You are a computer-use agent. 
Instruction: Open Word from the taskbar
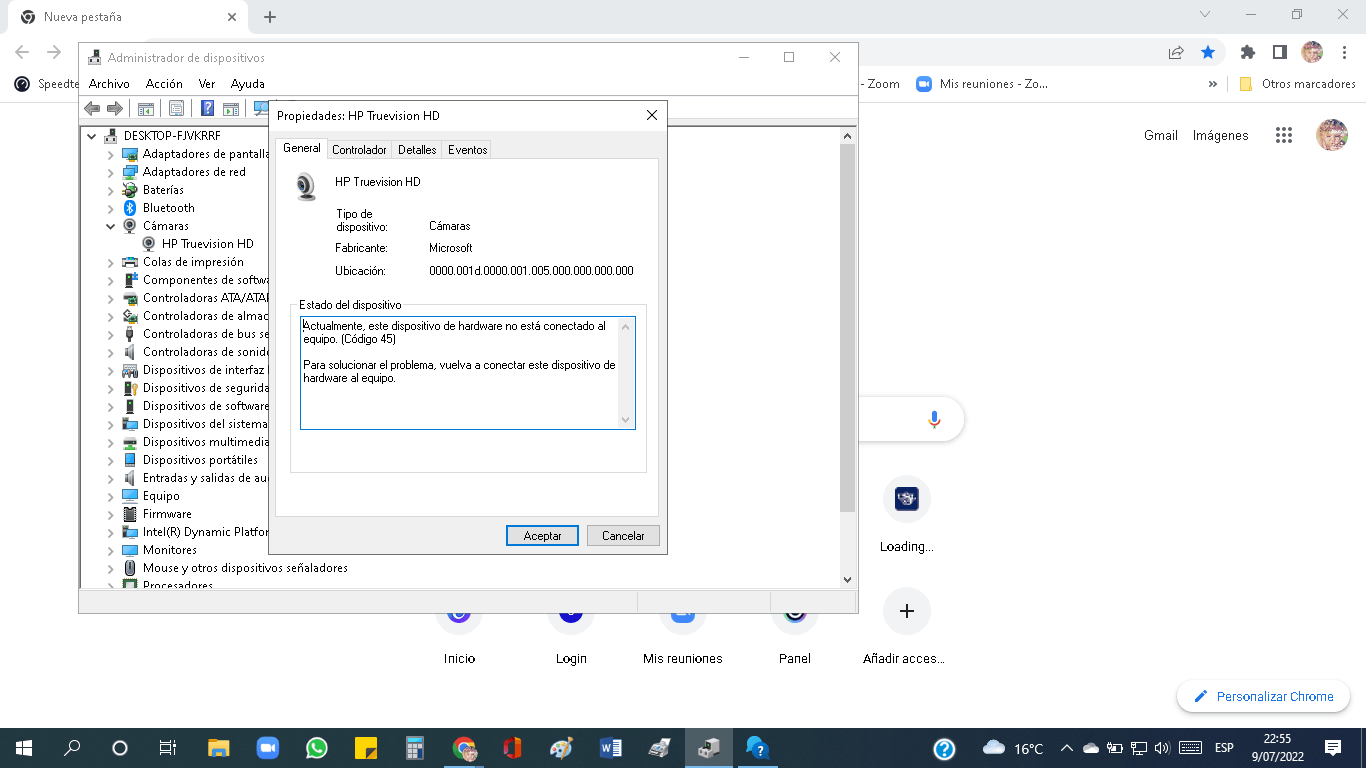click(x=610, y=748)
